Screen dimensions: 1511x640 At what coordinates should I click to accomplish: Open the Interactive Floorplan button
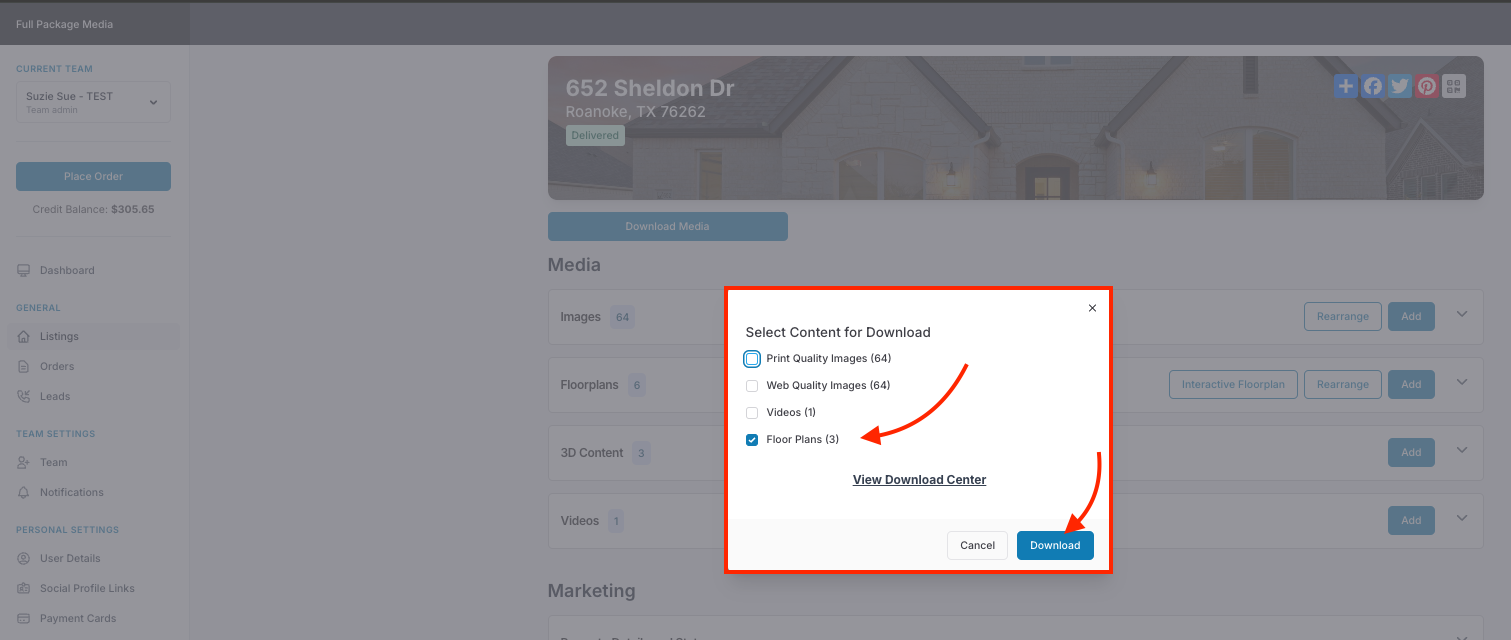tap(1233, 385)
